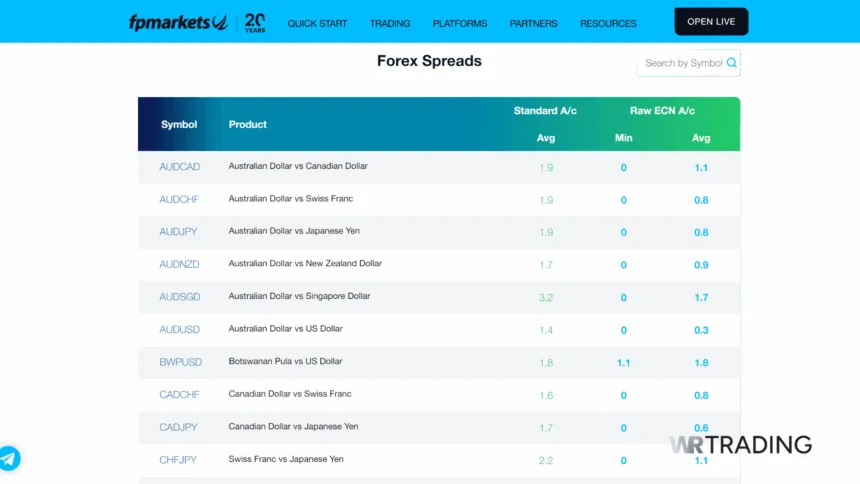
Task: Select 'Australian Dollar vs Canadian Dollar' text
Action: (x=298, y=166)
